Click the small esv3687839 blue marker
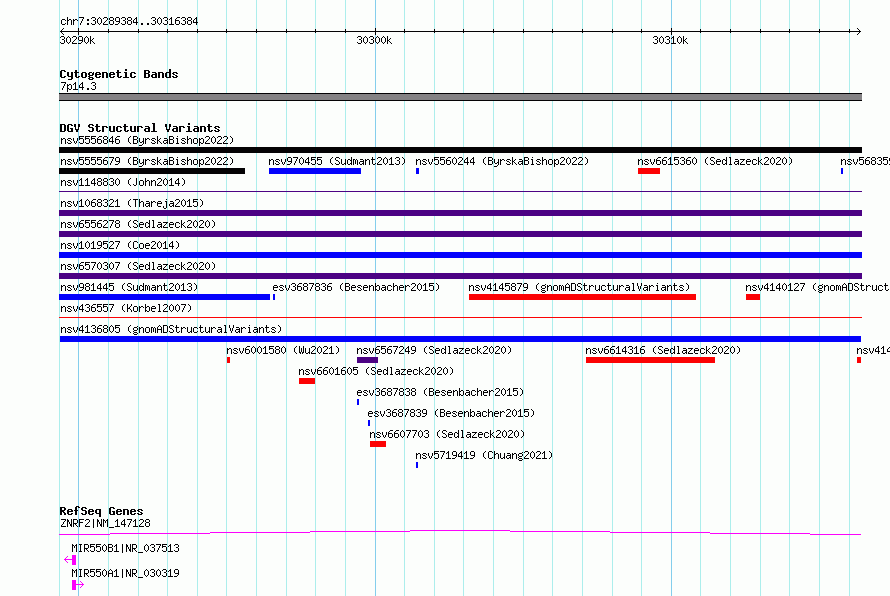The image size is (890, 596). pos(369,423)
